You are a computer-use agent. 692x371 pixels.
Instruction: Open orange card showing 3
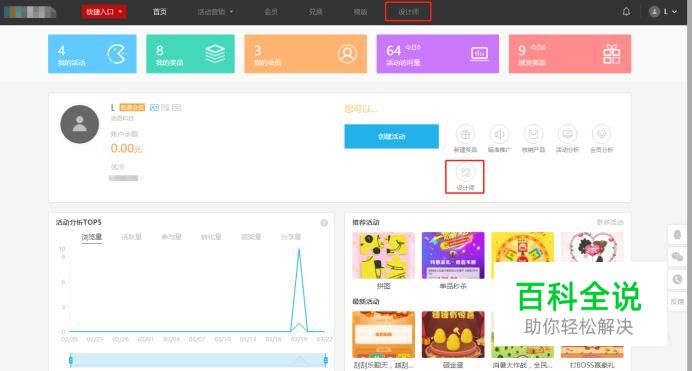pos(305,54)
